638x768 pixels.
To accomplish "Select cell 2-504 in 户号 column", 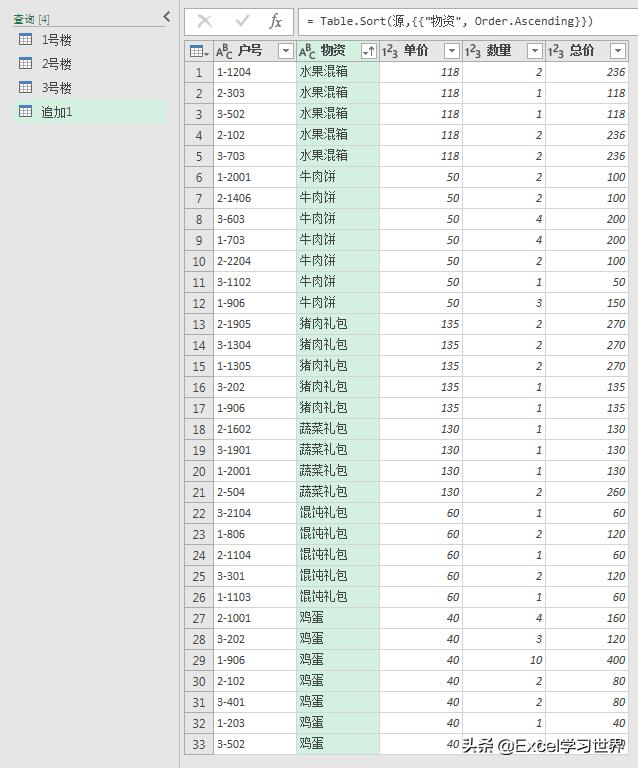I will (x=255, y=492).
